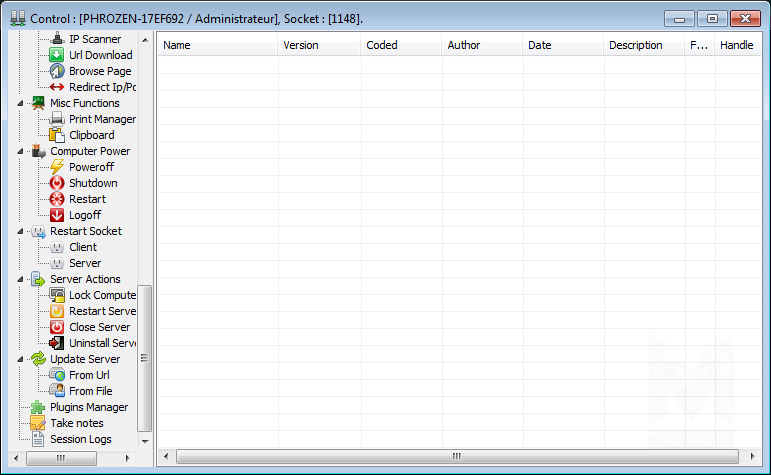Collapse the Update Server tree node
Viewport: 771px width, 475px height.
pyautogui.click(x=22, y=359)
